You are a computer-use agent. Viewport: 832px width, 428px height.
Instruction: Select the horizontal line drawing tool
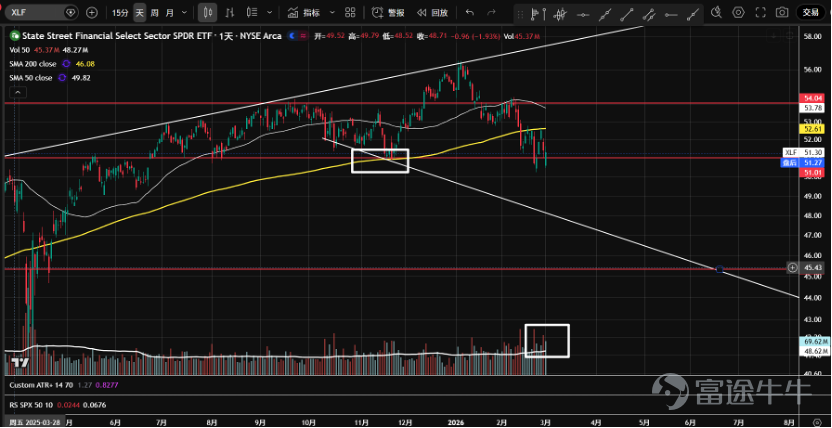[x=582, y=15]
